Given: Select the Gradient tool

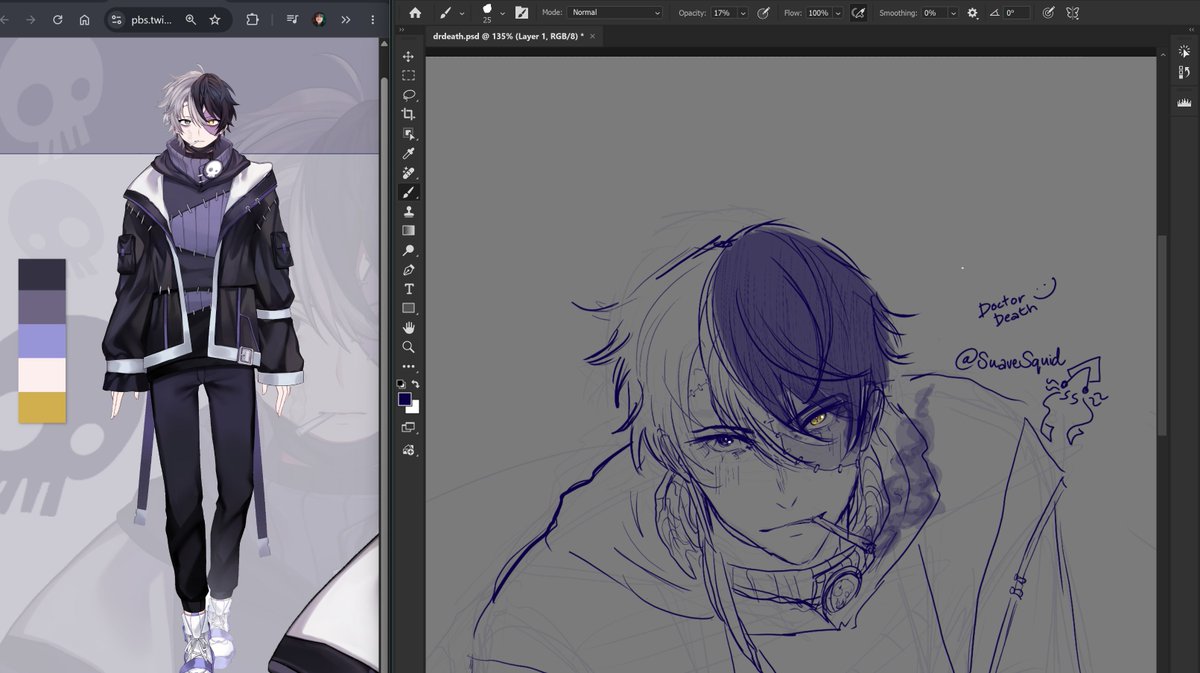Looking at the screenshot, I should (x=408, y=231).
